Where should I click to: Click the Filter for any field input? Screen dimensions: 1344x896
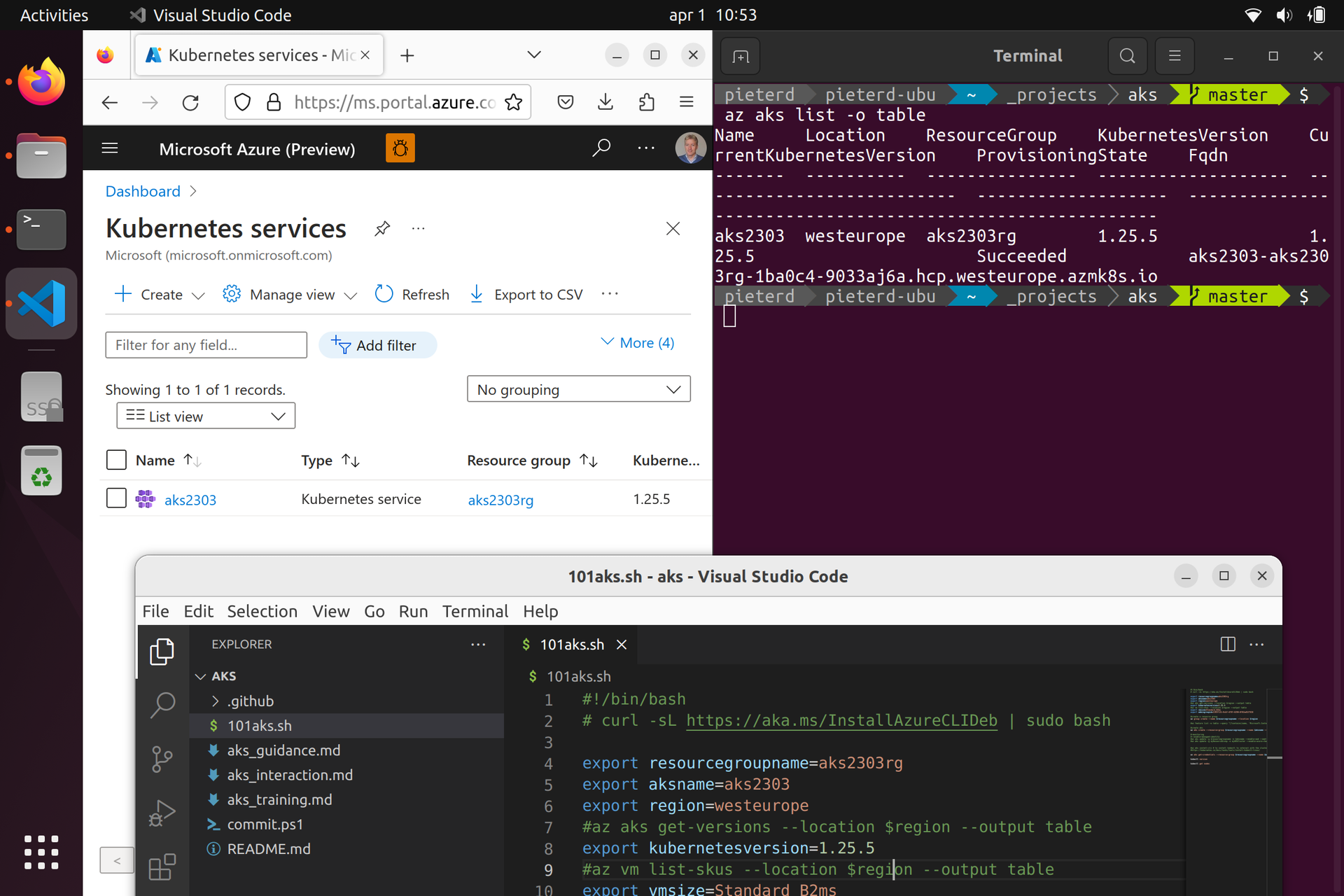tap(206, 345)
